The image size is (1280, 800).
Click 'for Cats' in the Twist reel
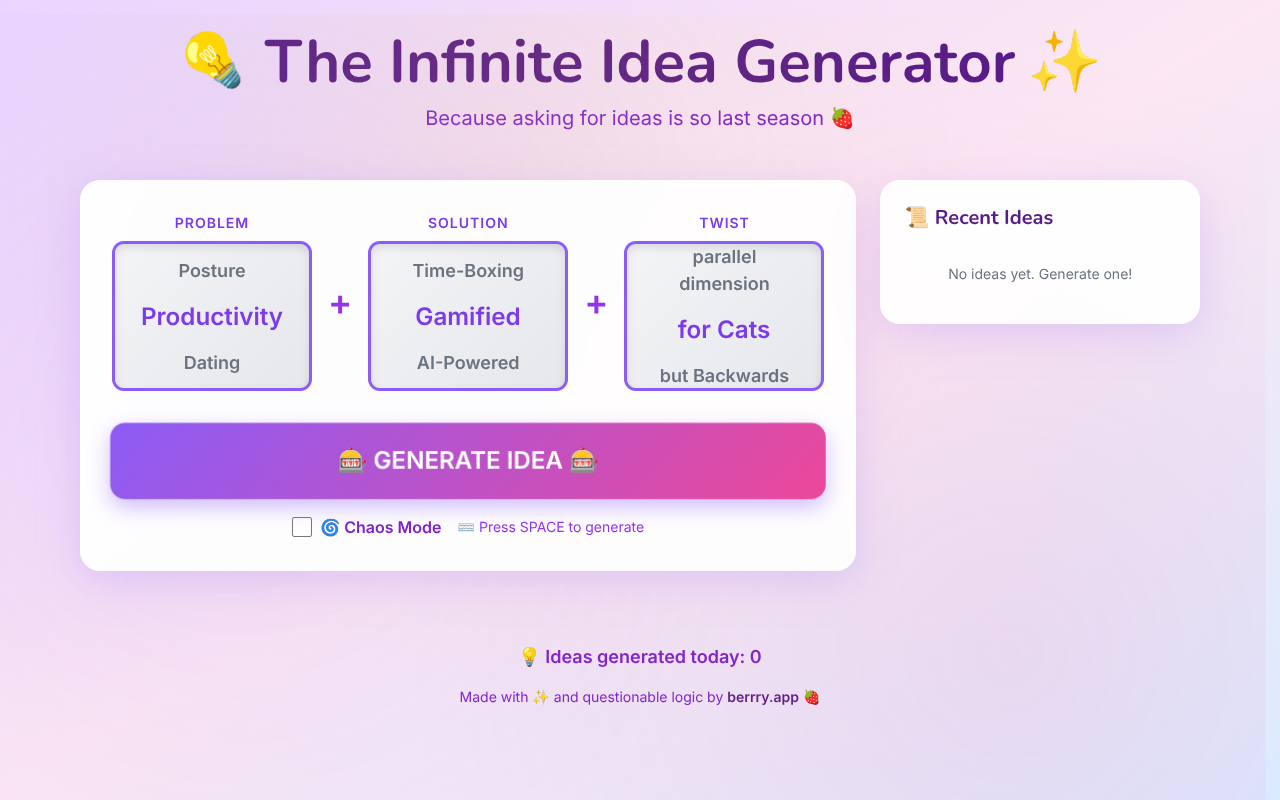[x=723, y=329]
